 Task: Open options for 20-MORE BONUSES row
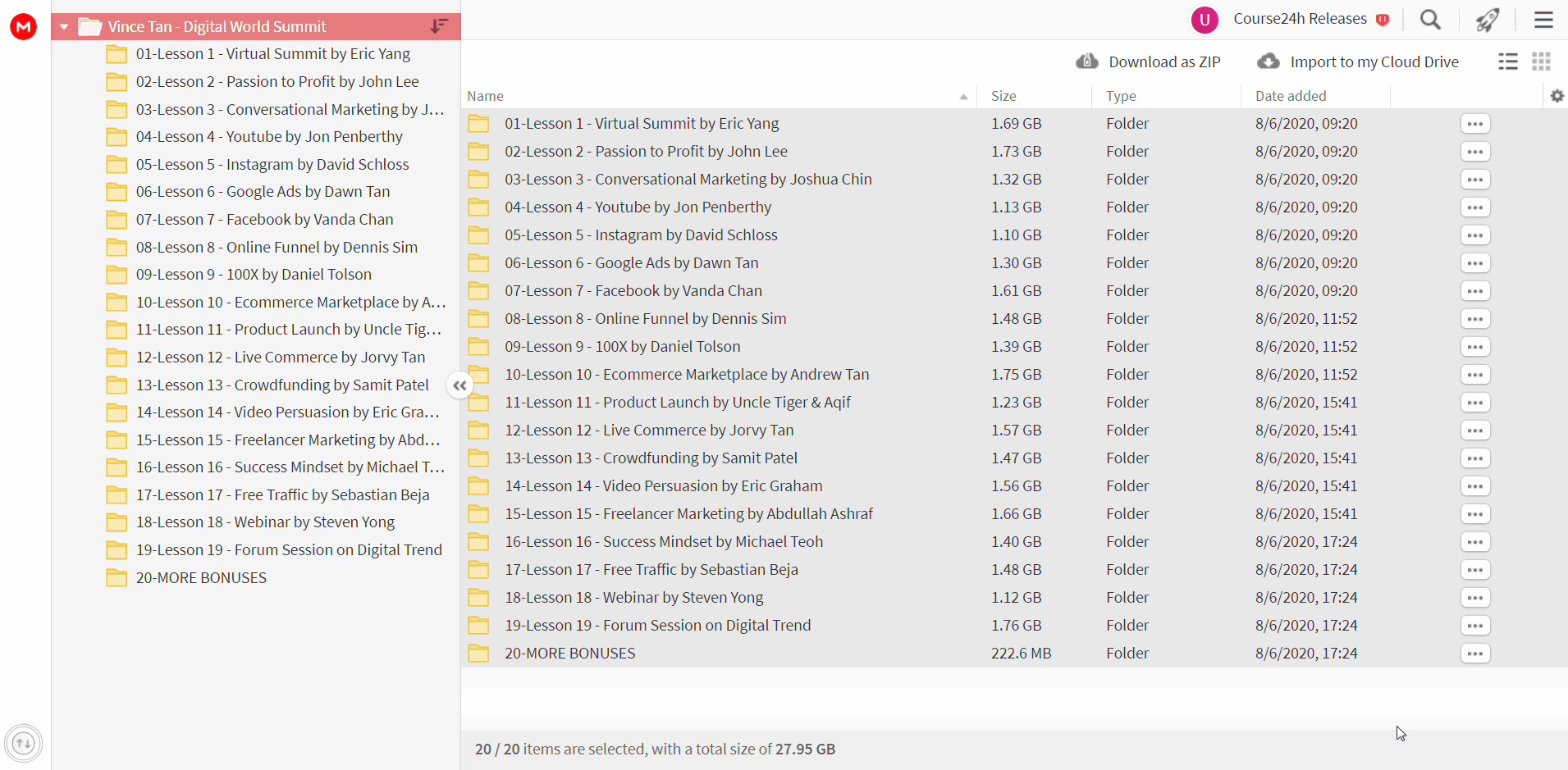1475,654
